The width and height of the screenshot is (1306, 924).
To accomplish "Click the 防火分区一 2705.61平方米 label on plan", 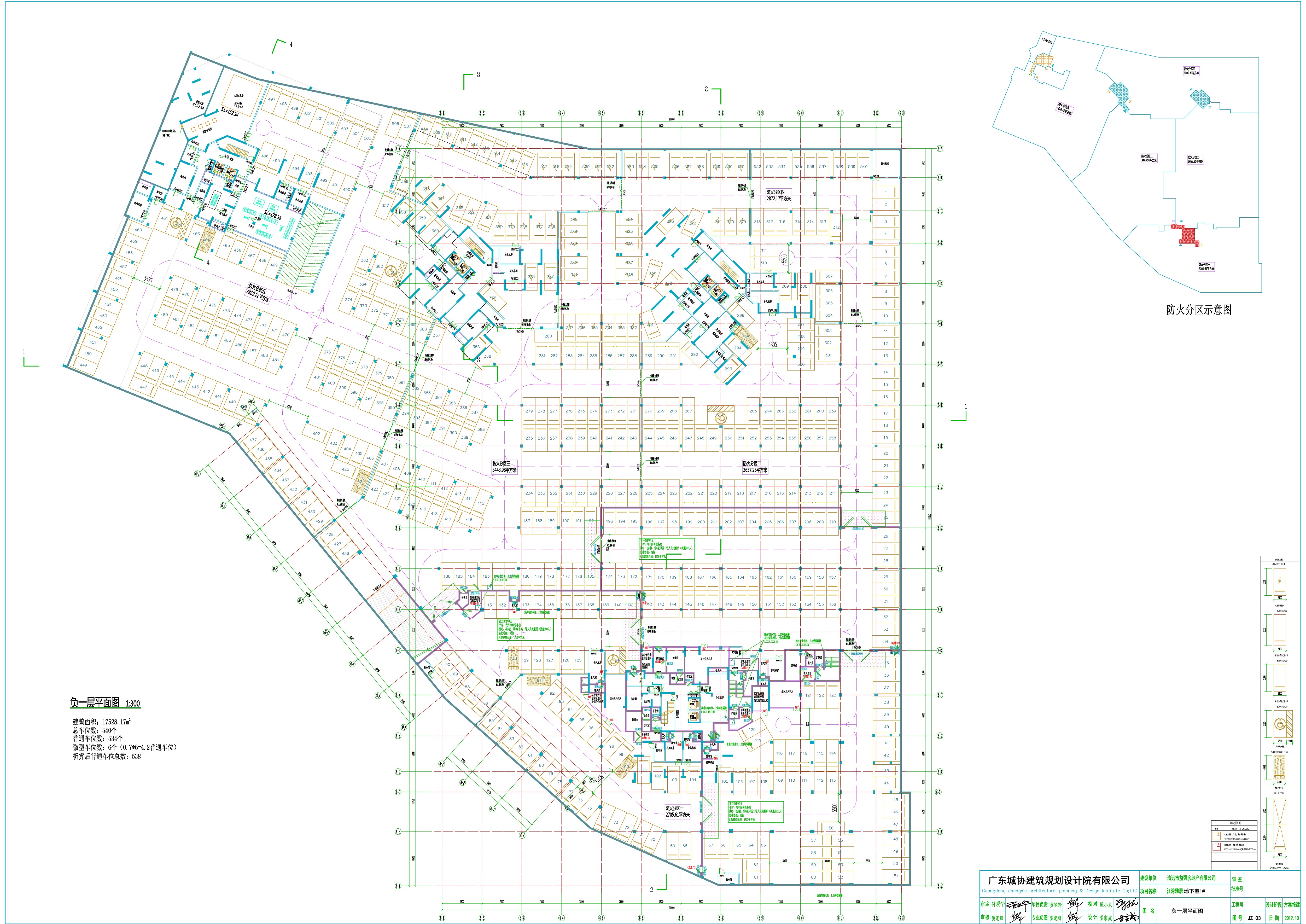I will [x=678, y=811].
